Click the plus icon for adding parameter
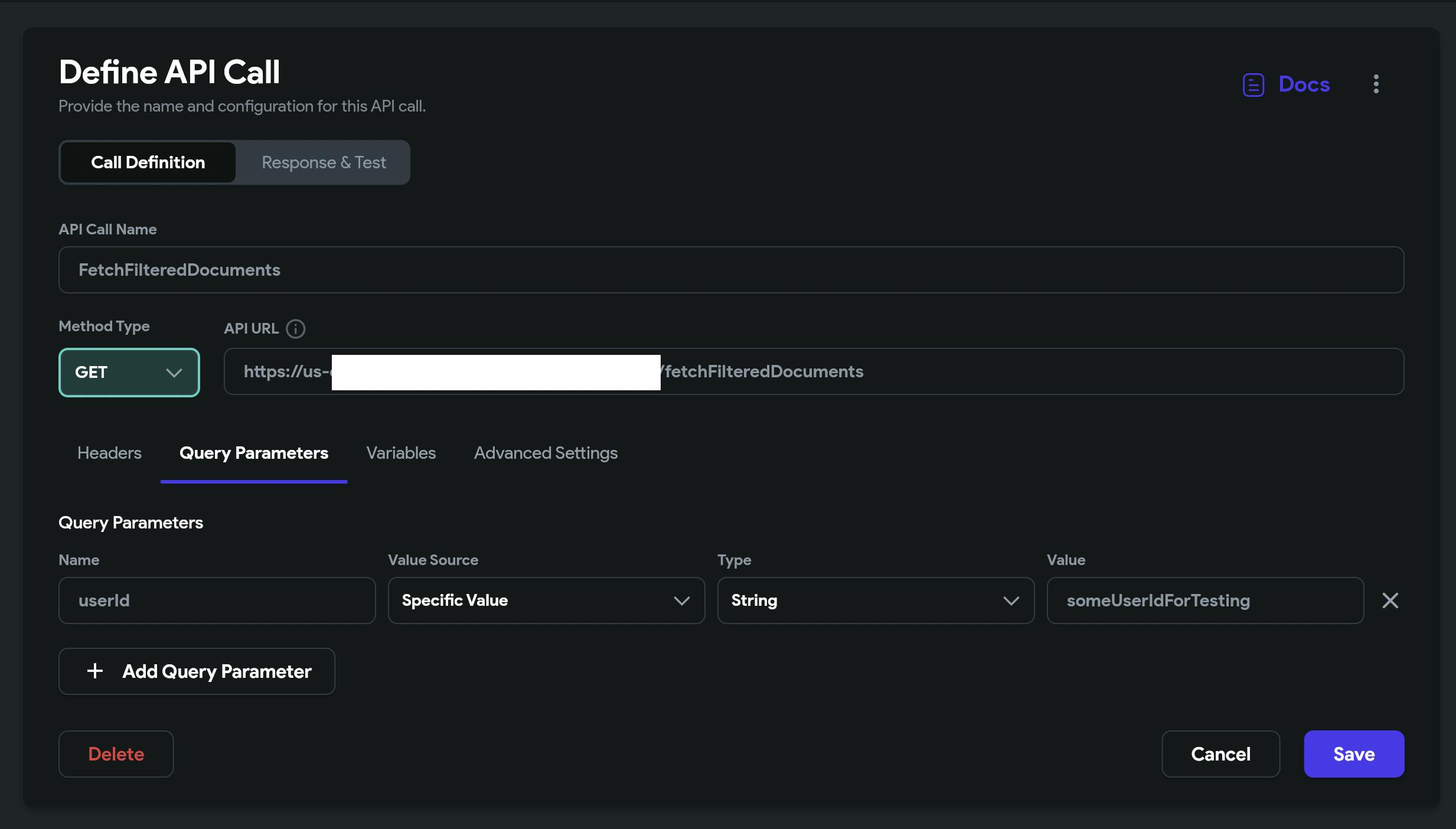 [95, 671]
